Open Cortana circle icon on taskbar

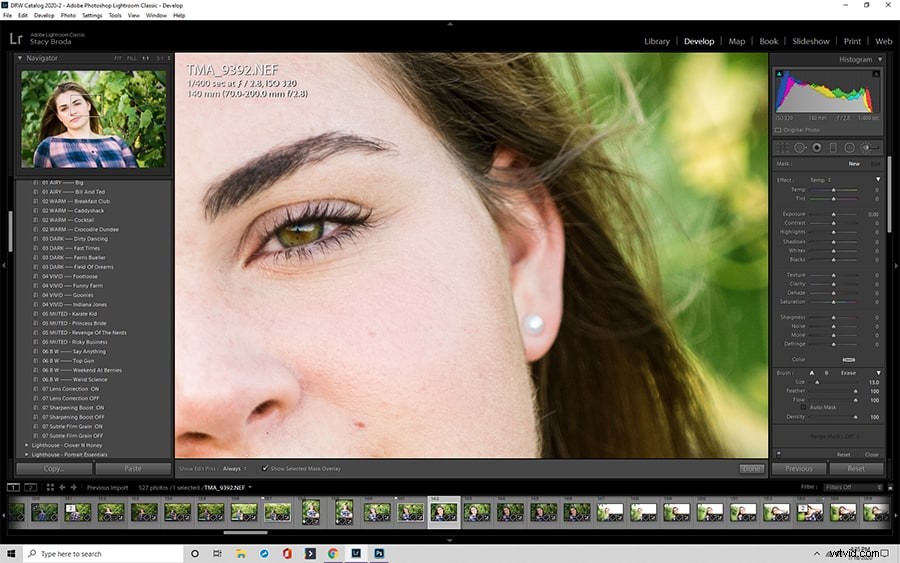(x=195, y=554)
